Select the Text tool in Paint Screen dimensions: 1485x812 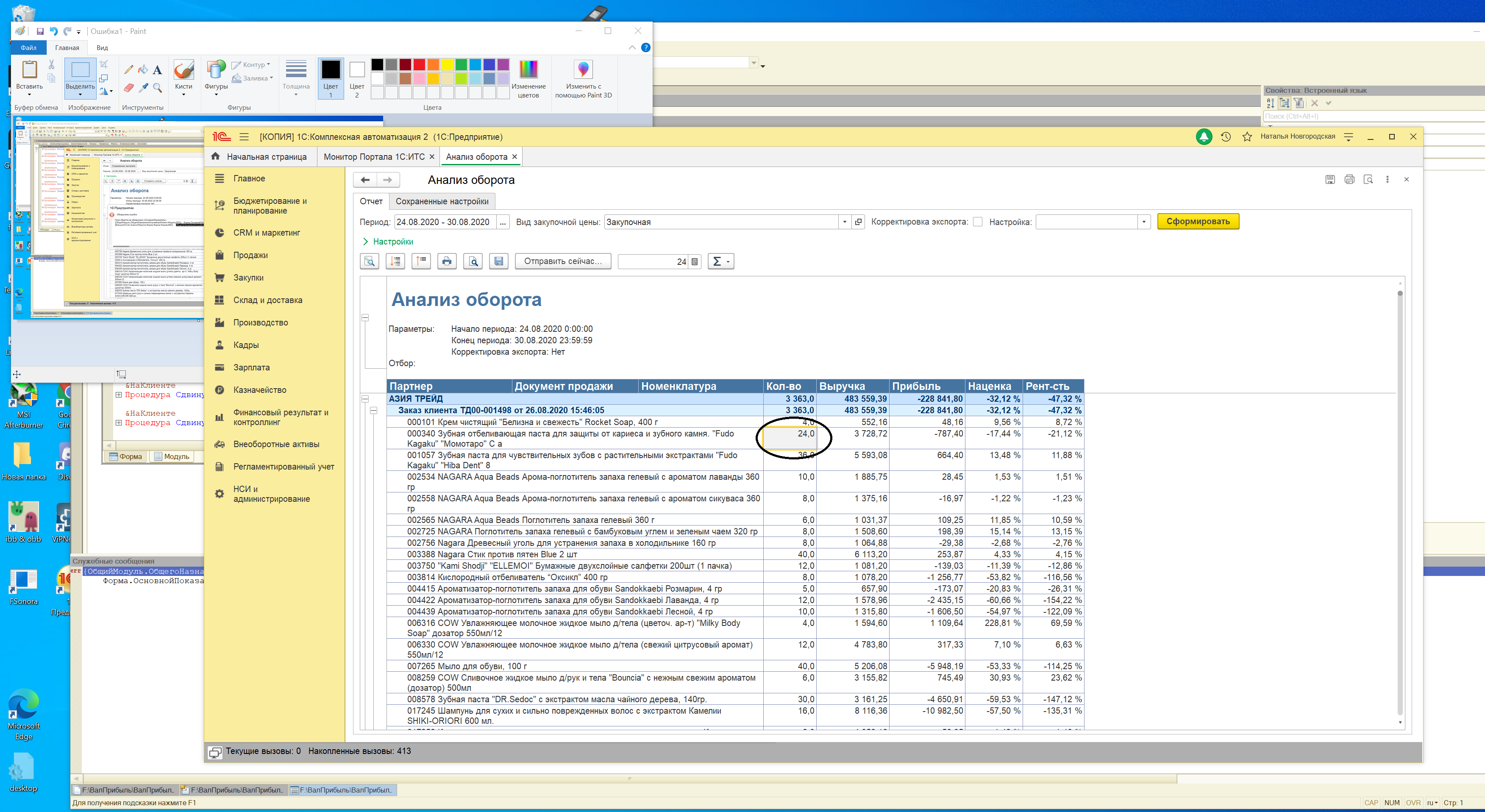(157, 70)
